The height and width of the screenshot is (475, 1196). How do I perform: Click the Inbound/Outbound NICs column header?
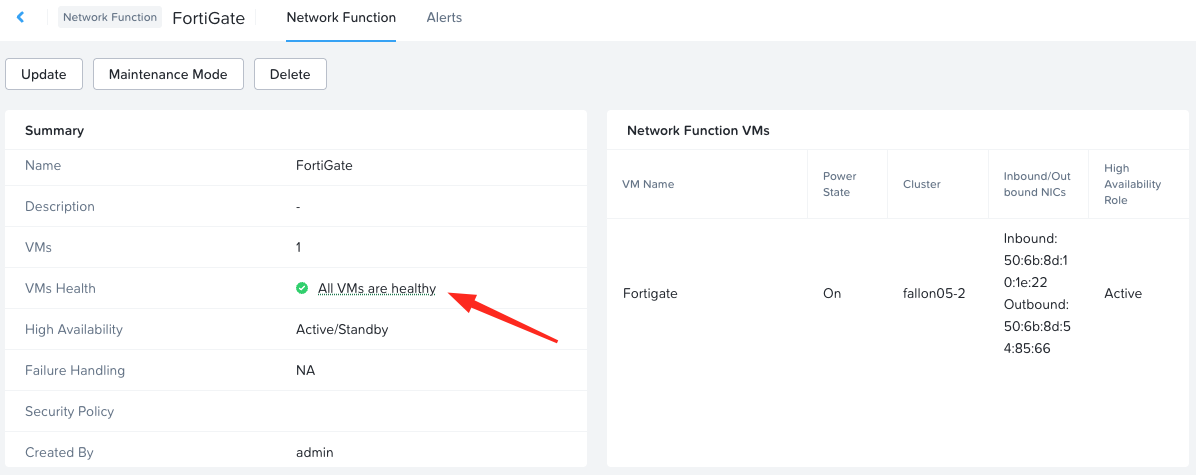1037,184
